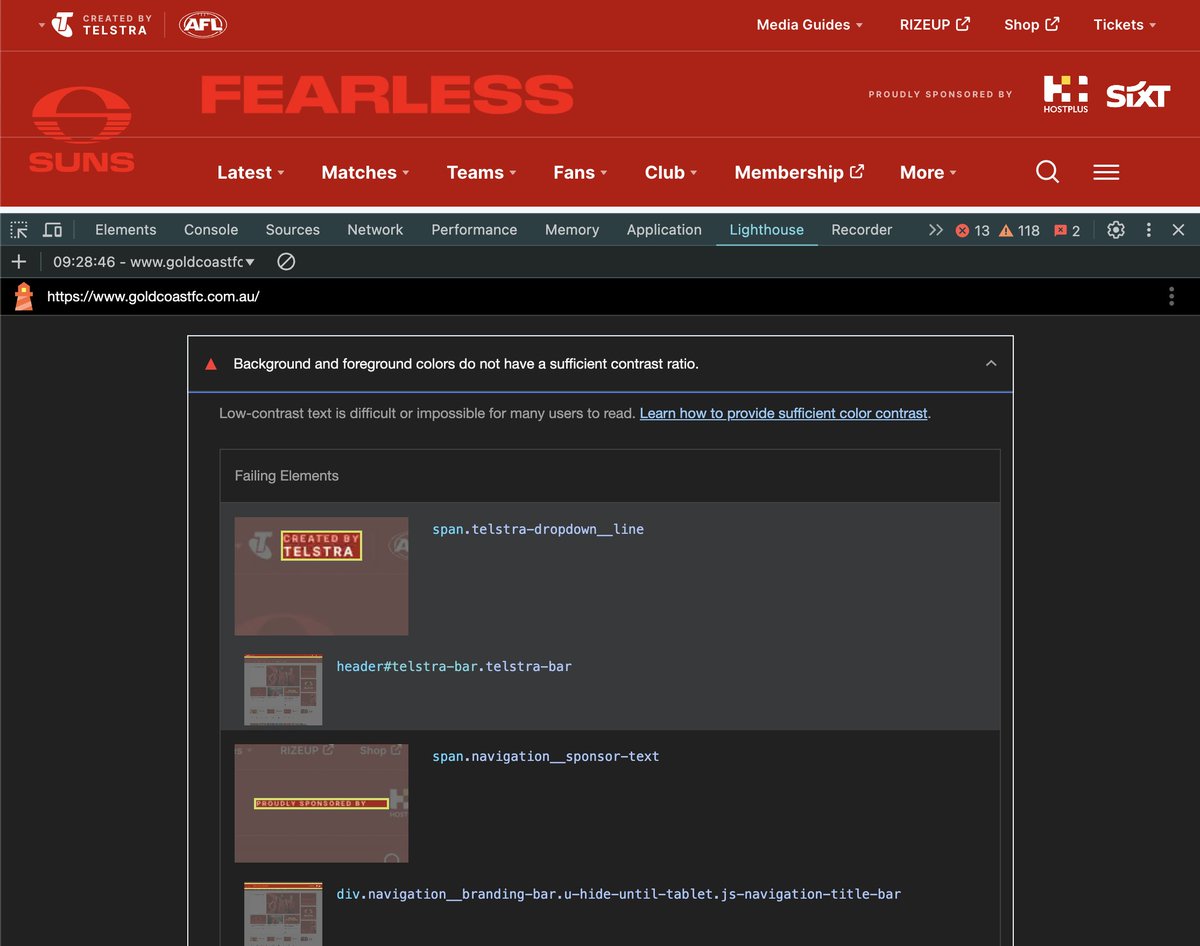Click the 13 errors counter
1200x946 pixels.
[x=972, y=230]
